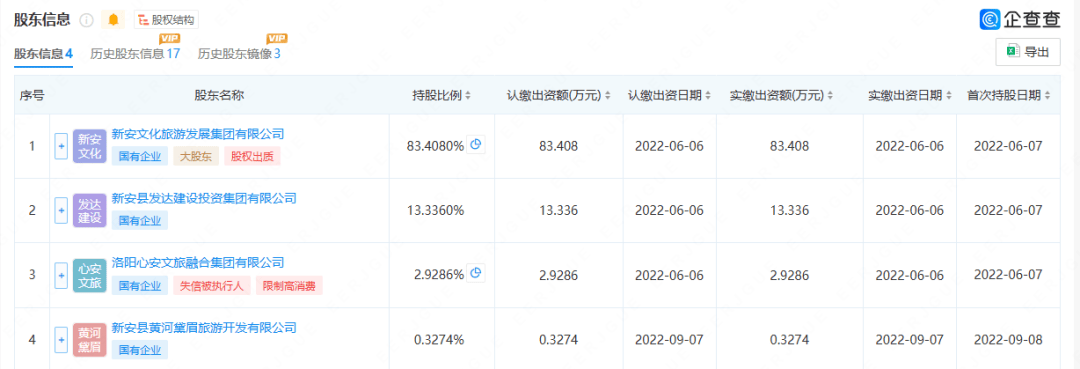Switch to 历史股东信息 17 tab

(x=135, y=54)
